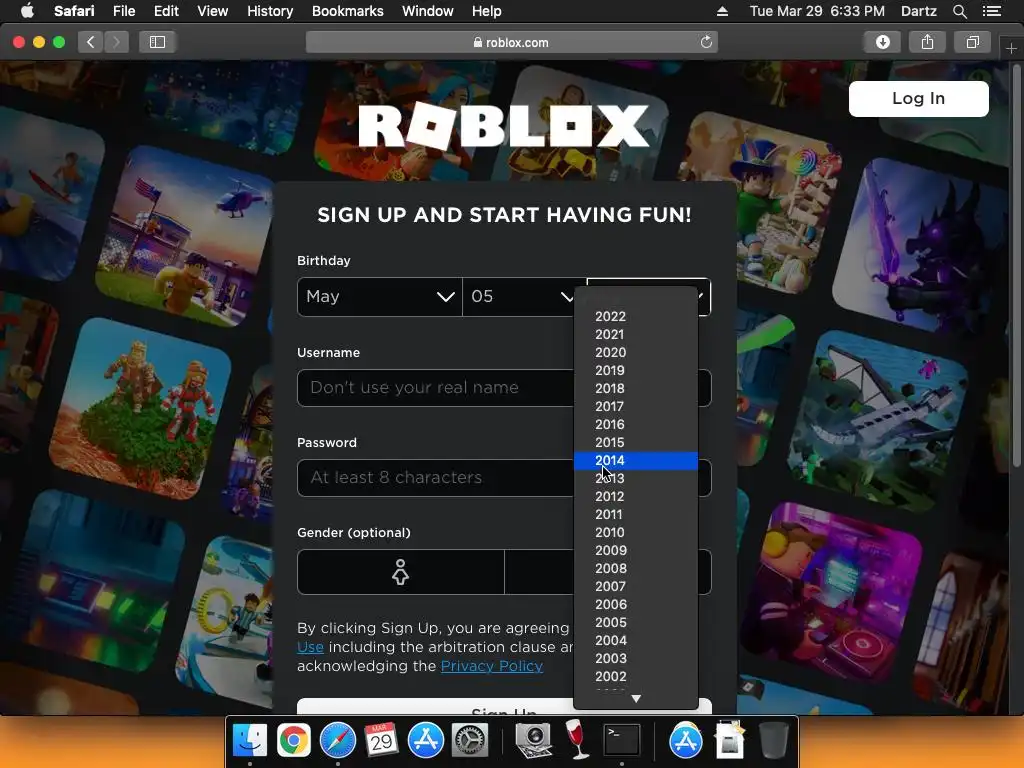The image size is (1024, 768).
Task: Open Finder from the Dock
Action: [249, 741]
